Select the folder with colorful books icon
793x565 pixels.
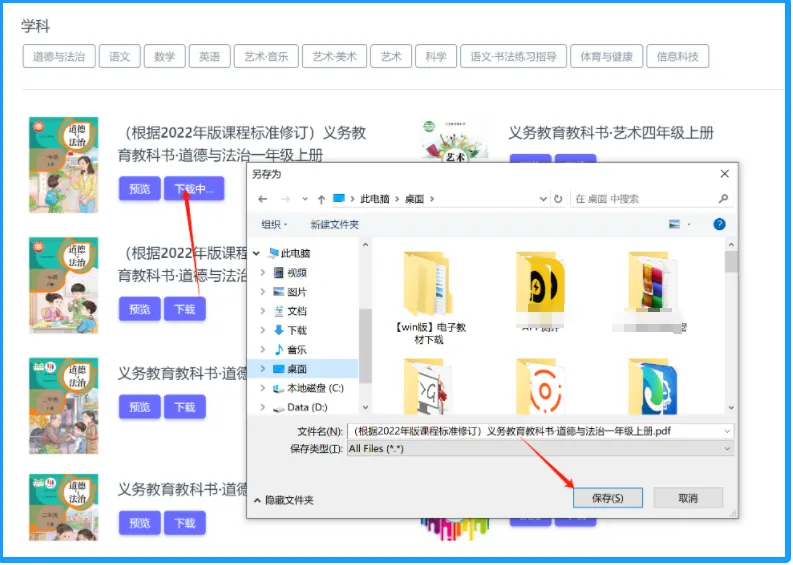(x=652, y=292)
